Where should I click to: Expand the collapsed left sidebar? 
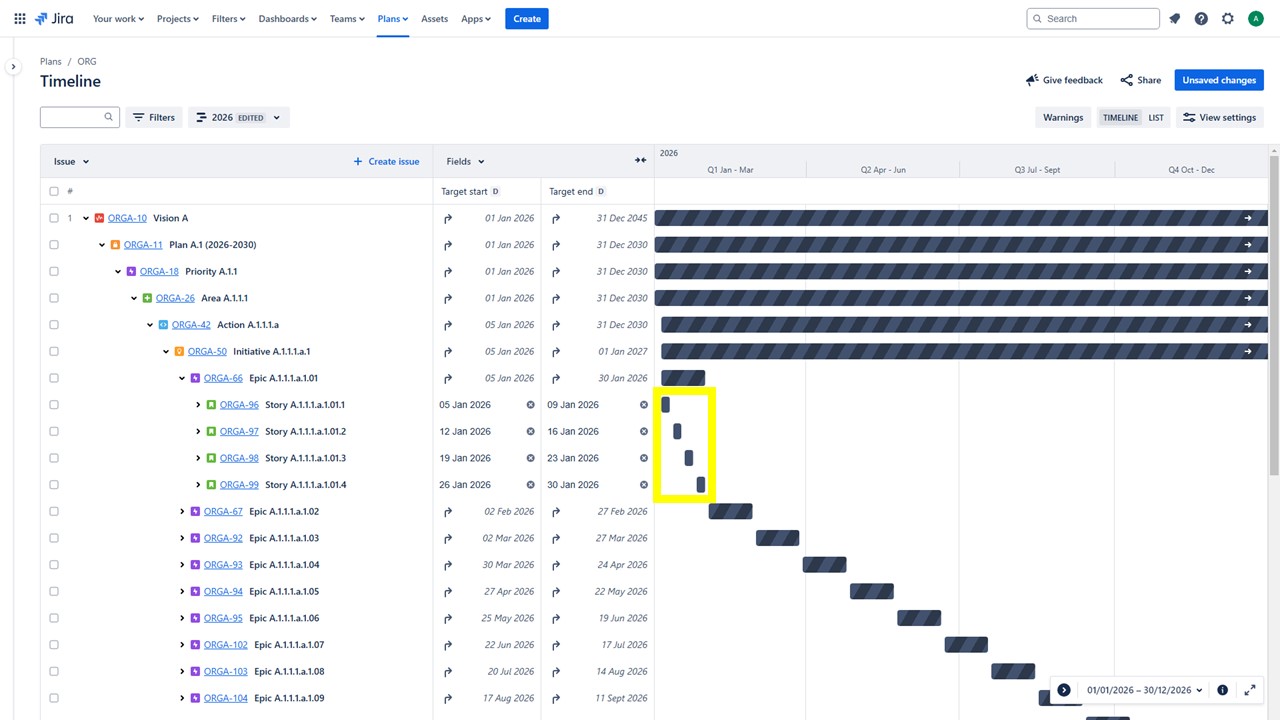pyautogui.click(x=13, y=67)
